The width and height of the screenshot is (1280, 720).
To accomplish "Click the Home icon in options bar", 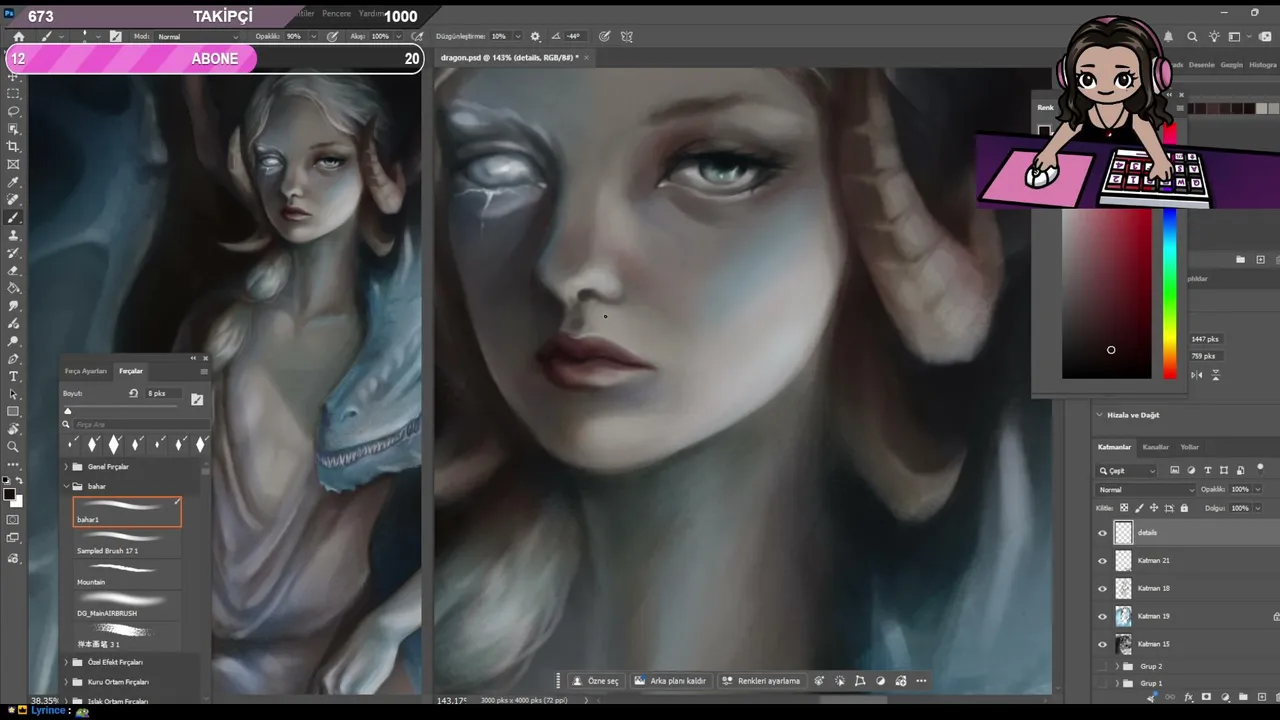I will [x=18, y=36].
